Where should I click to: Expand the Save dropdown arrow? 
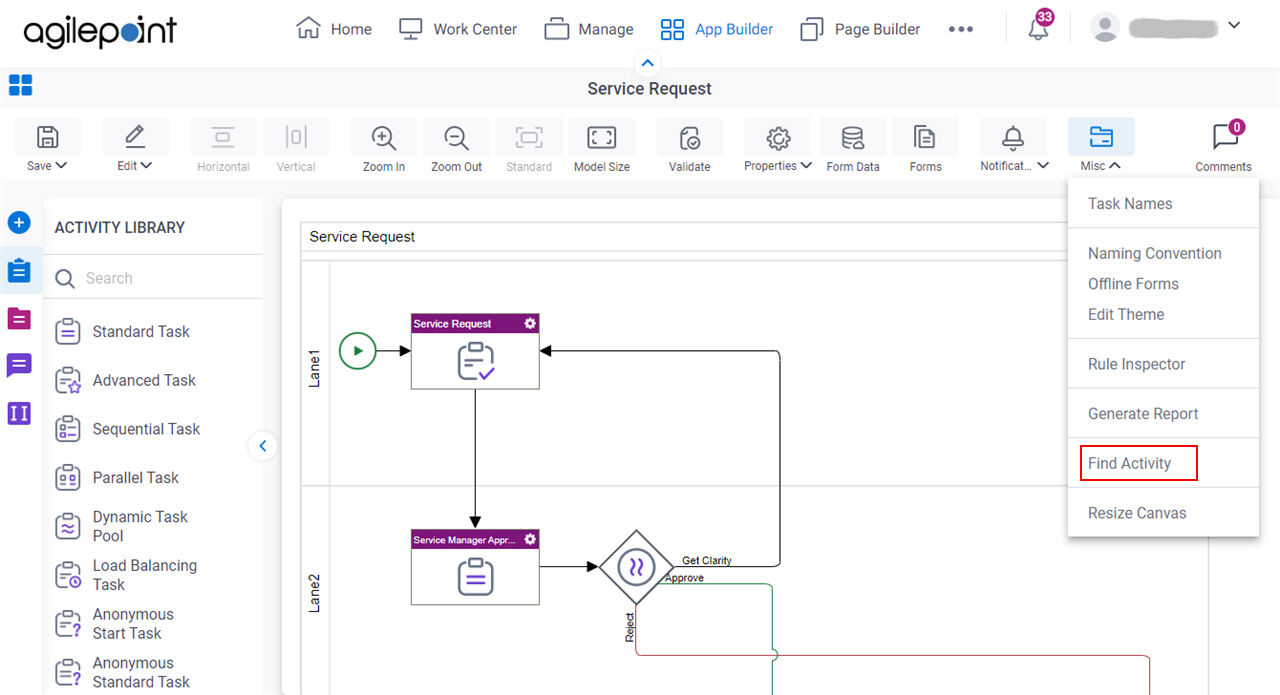click(61, 166)
